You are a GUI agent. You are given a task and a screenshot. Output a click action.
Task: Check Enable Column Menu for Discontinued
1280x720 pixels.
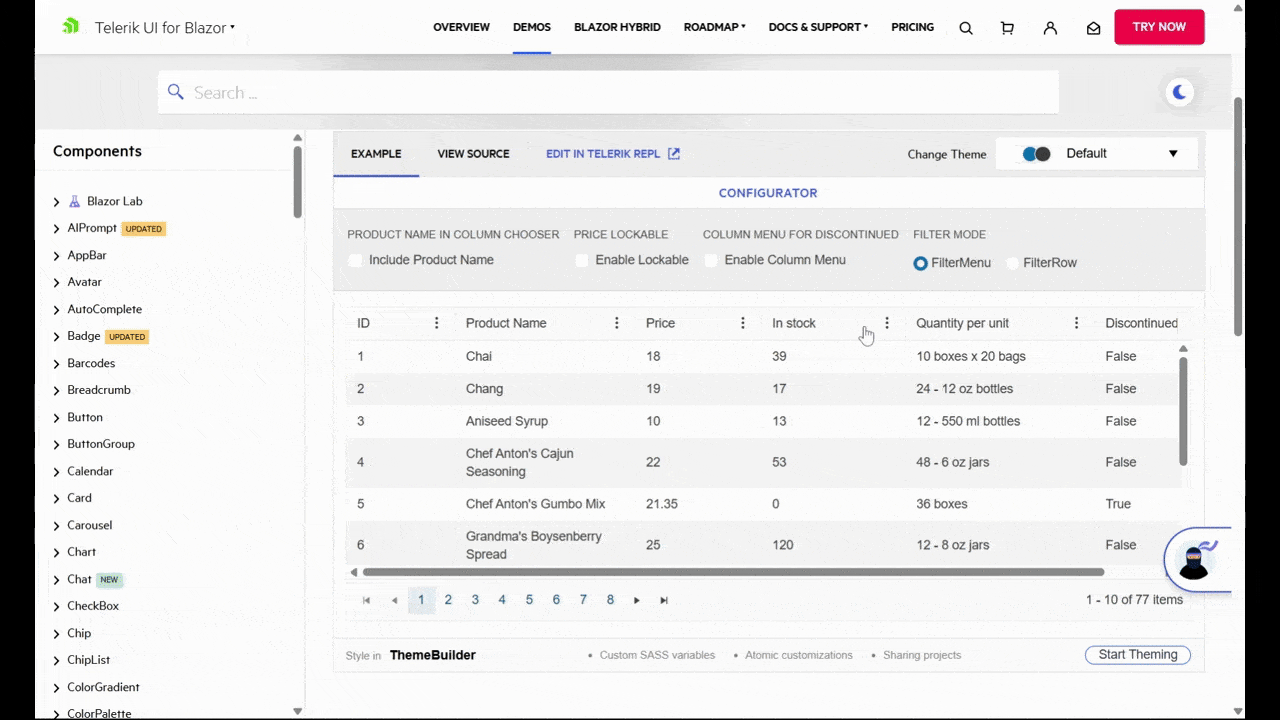[x=710, y=259]
